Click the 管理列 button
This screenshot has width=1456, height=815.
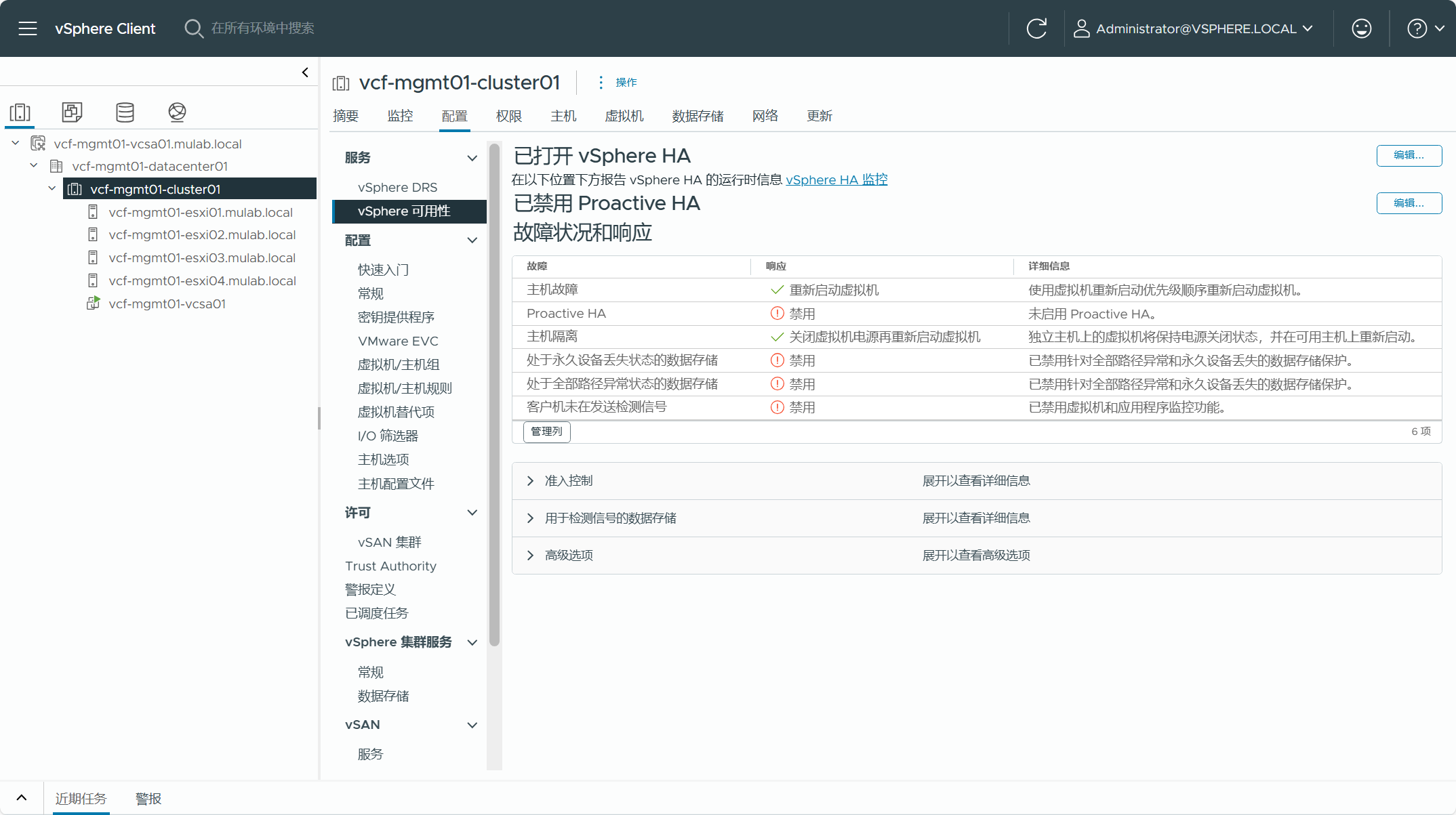[546, 432]
